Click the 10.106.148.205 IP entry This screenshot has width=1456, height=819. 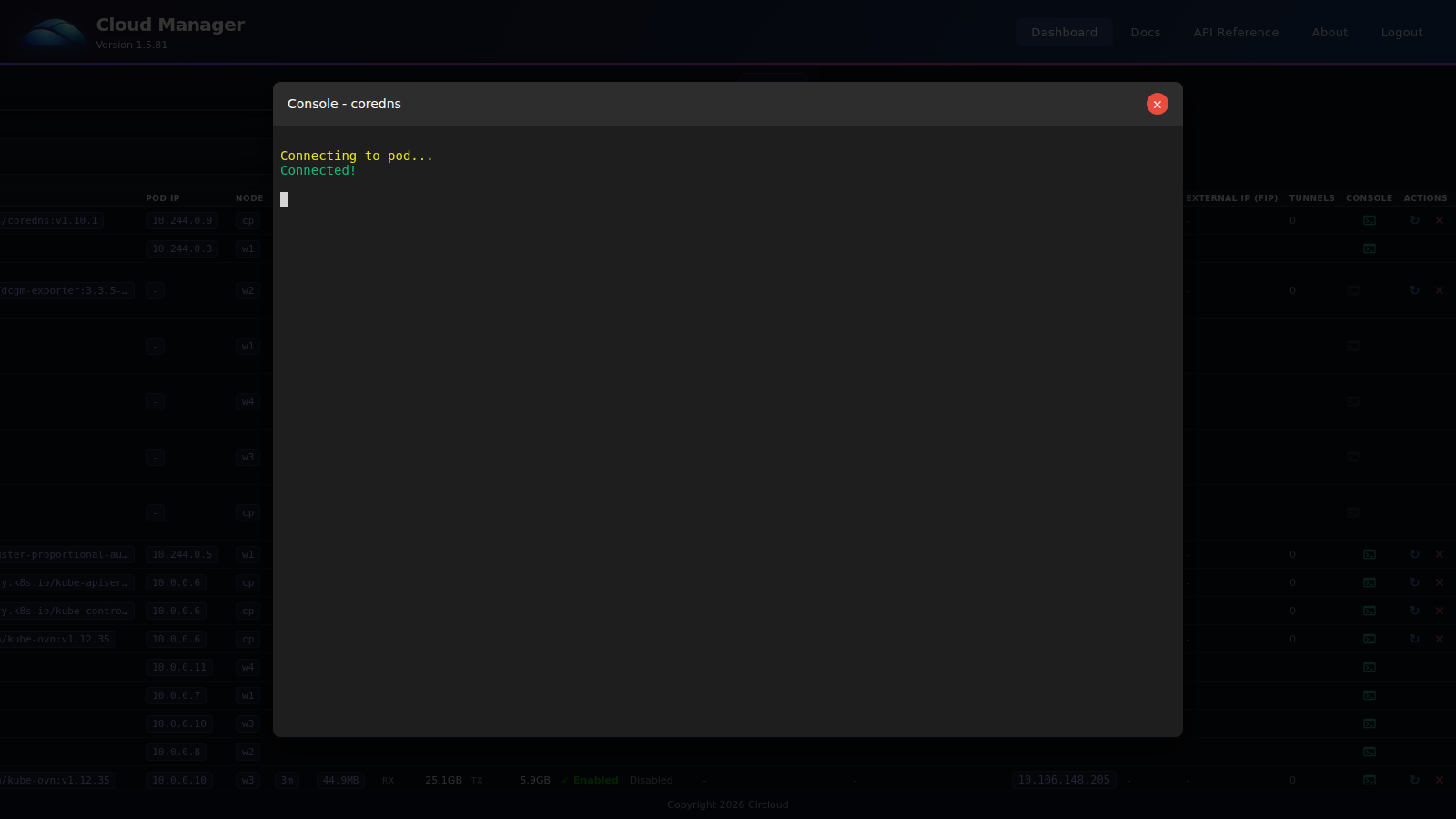pos(1063,780)
